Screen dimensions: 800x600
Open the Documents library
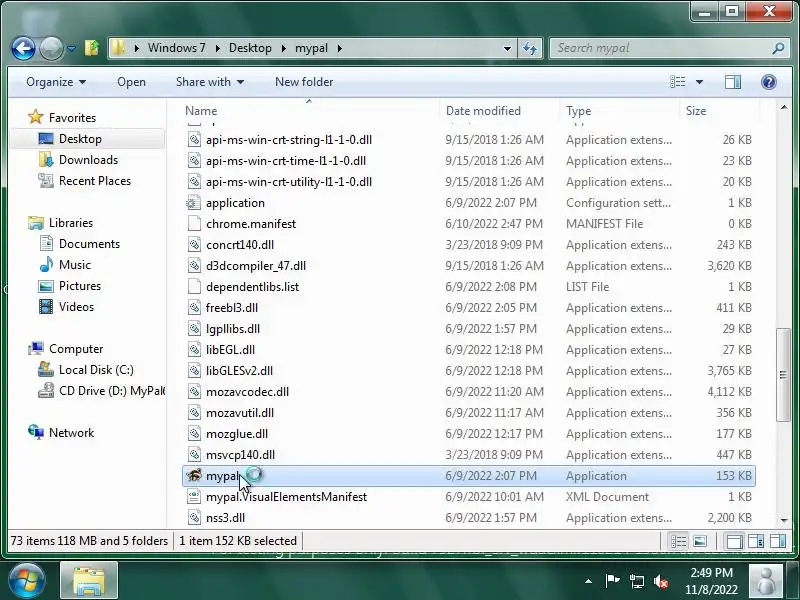tap(89, 244)
